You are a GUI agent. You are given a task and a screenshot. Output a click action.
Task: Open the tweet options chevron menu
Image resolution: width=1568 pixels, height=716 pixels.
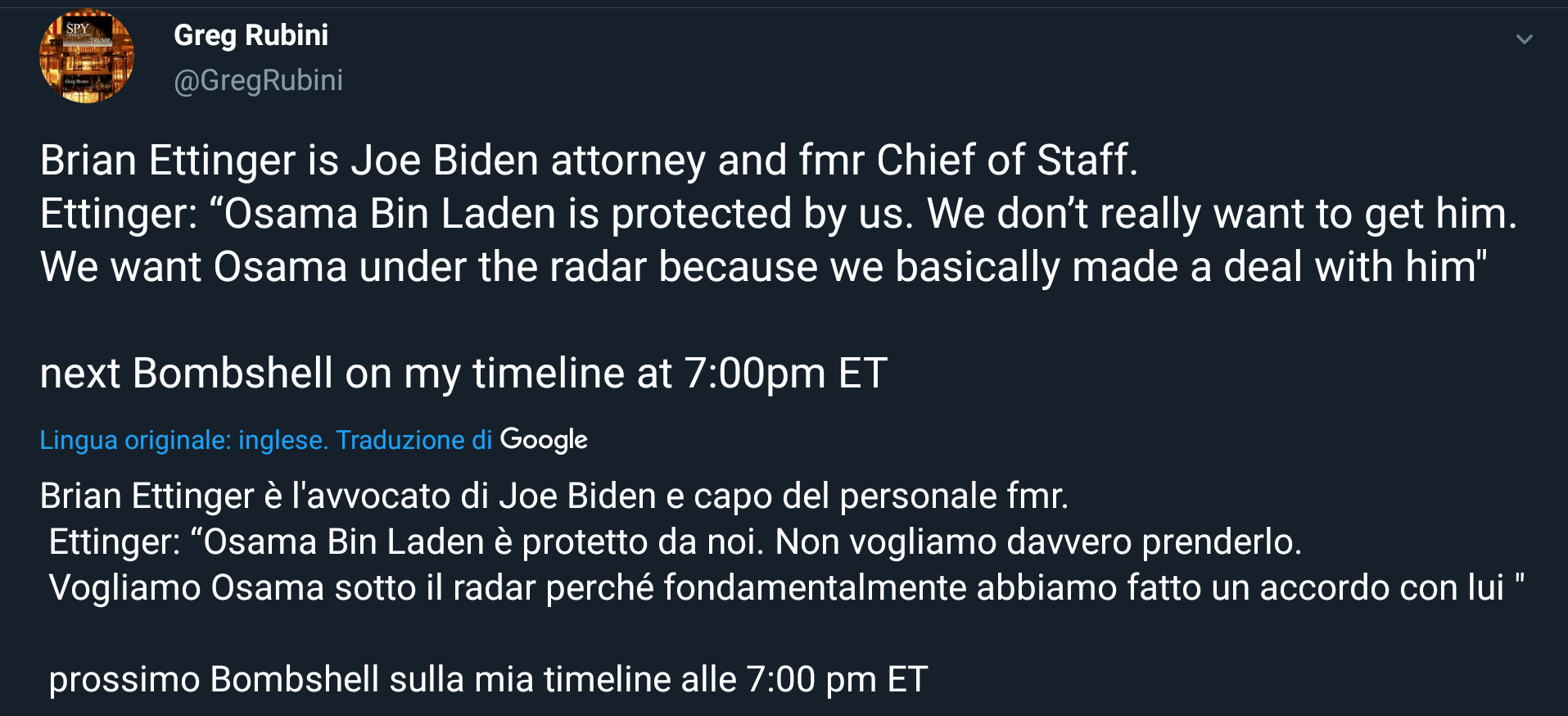click(x=1524, y=39)
